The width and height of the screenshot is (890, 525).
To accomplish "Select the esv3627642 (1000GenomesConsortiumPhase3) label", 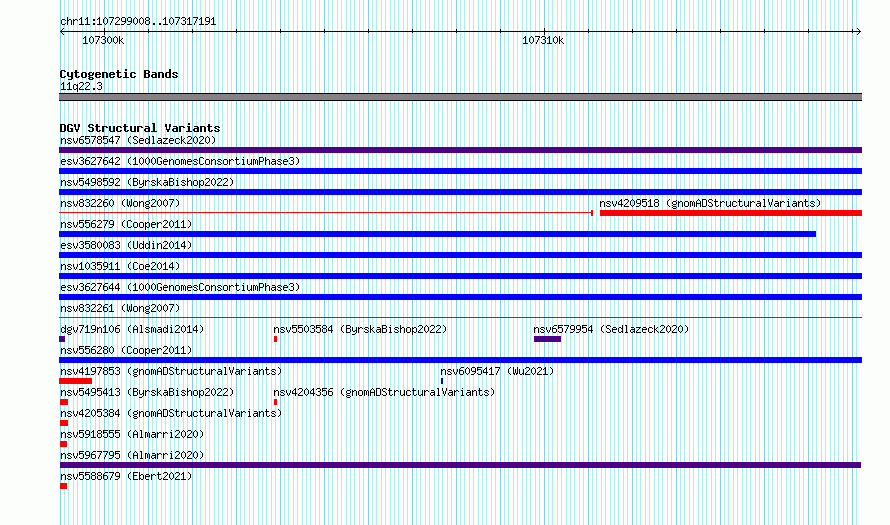I will 180,161.
